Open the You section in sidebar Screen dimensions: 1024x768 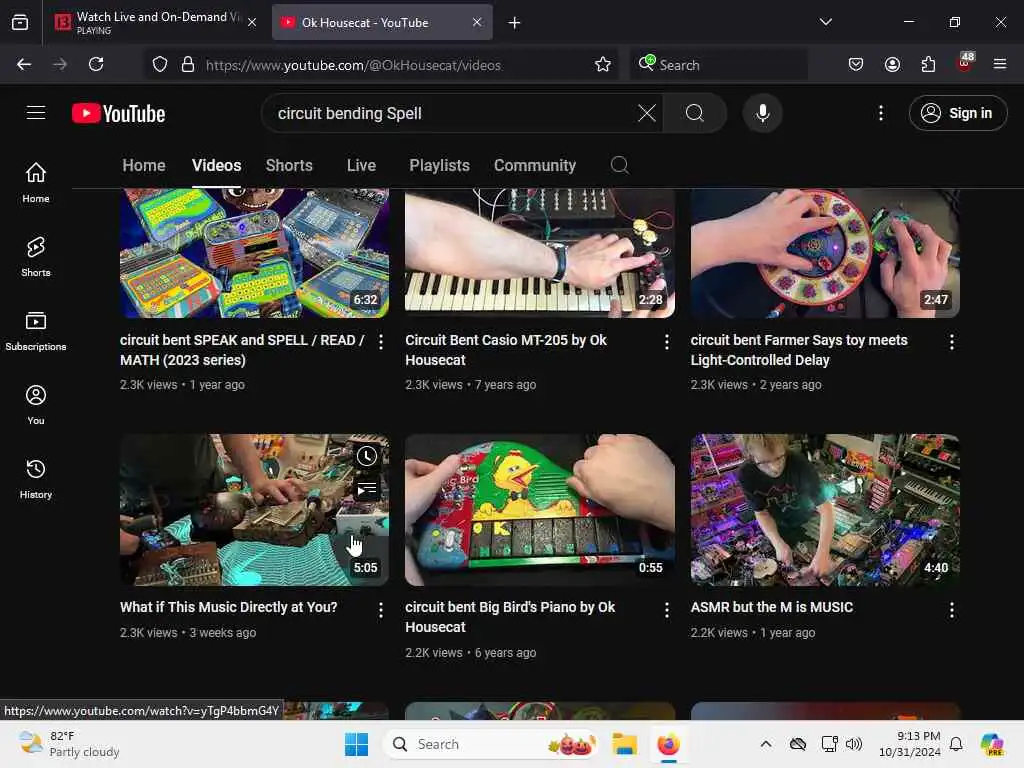(36, 405)
